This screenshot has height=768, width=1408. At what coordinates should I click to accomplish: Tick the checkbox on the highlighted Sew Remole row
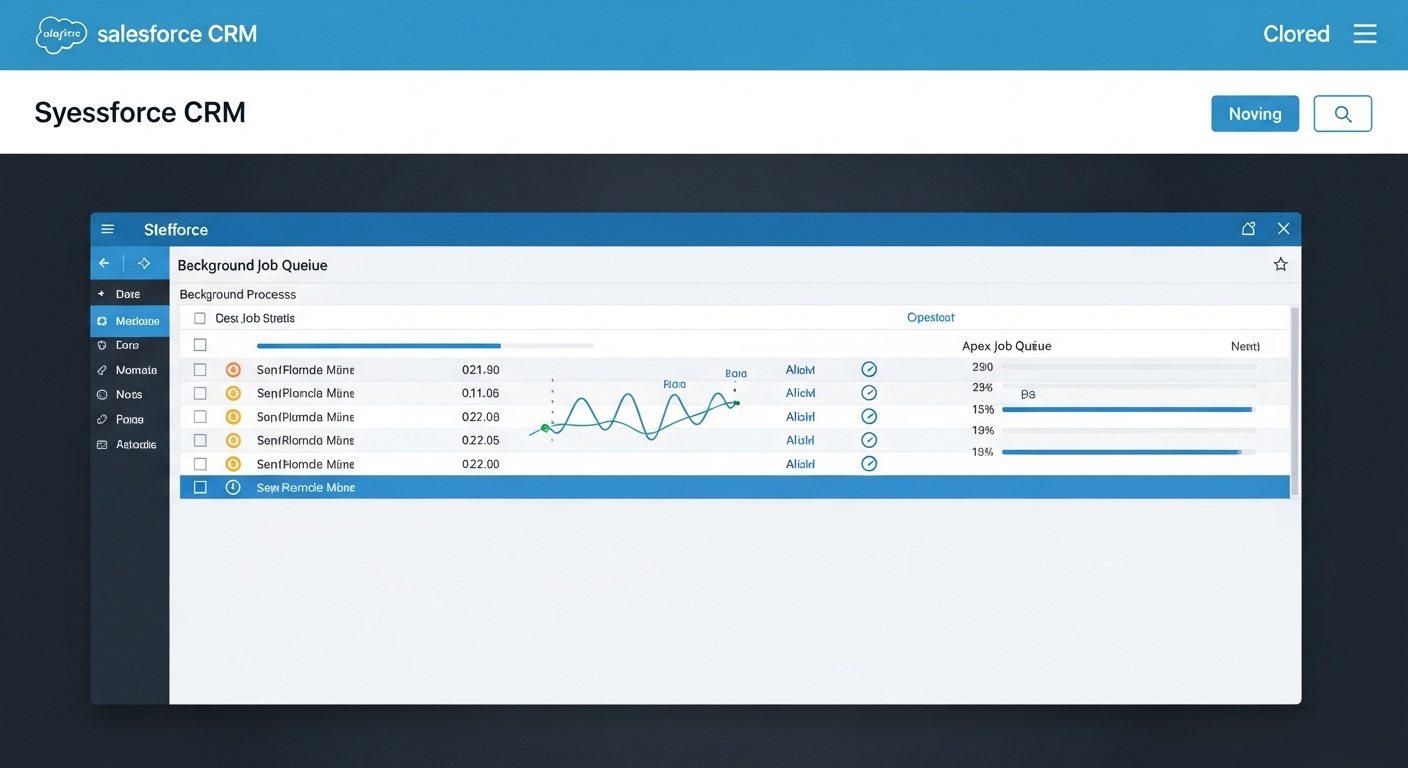coord(199,487)
